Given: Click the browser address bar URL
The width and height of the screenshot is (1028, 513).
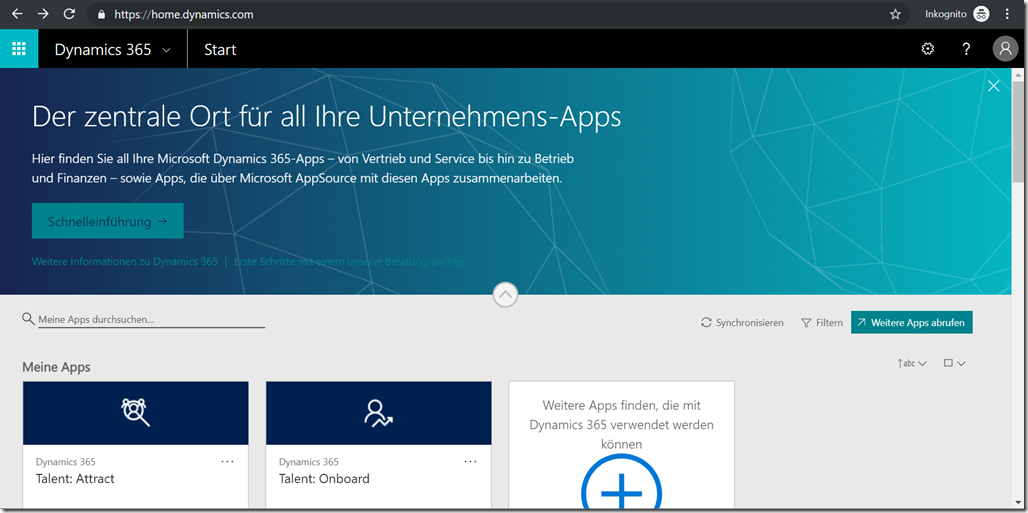Looking at the screenshot, I should pos(184,14).
